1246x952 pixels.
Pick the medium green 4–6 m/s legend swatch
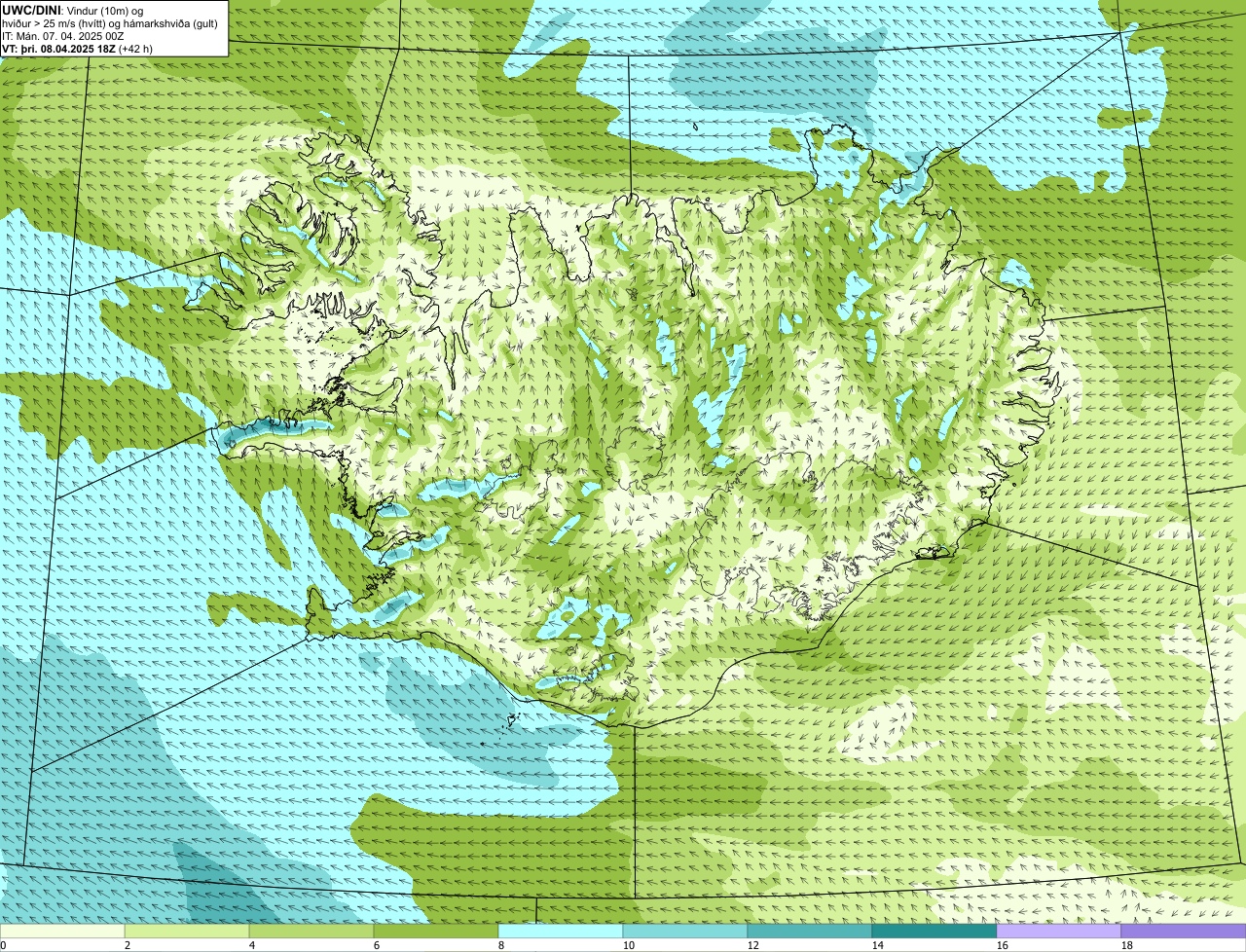311,932
